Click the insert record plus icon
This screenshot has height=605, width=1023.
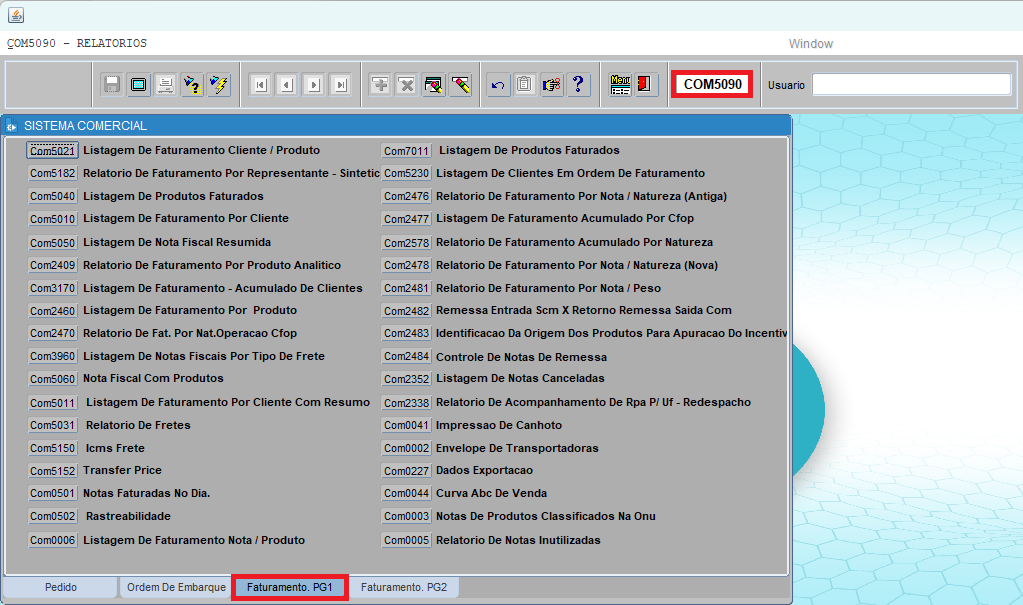click(380, 85)
